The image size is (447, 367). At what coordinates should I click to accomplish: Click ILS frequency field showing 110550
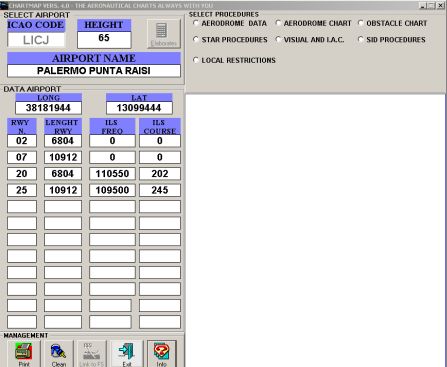point(112,174)
